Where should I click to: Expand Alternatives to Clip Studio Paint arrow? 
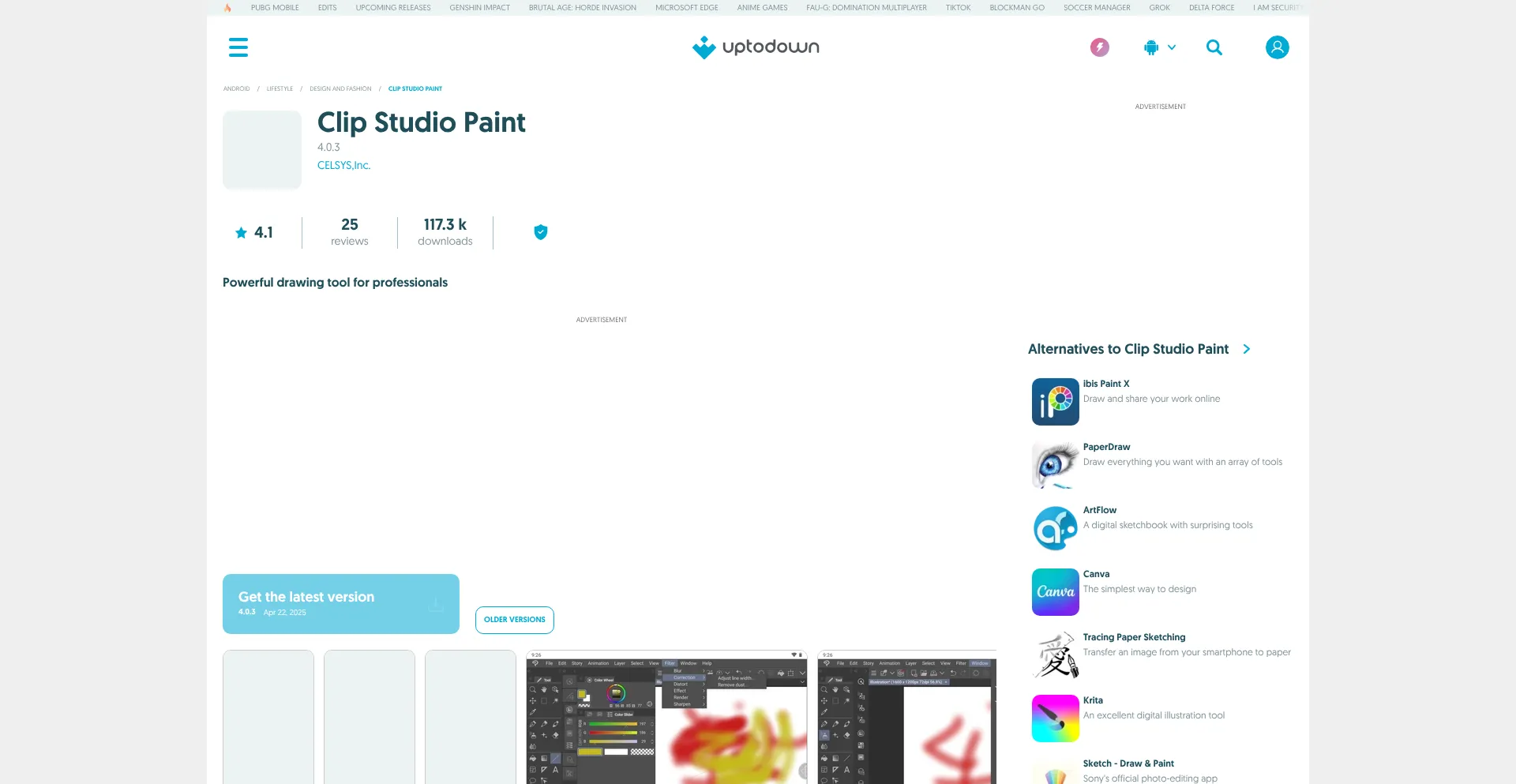click(1247, 349)
